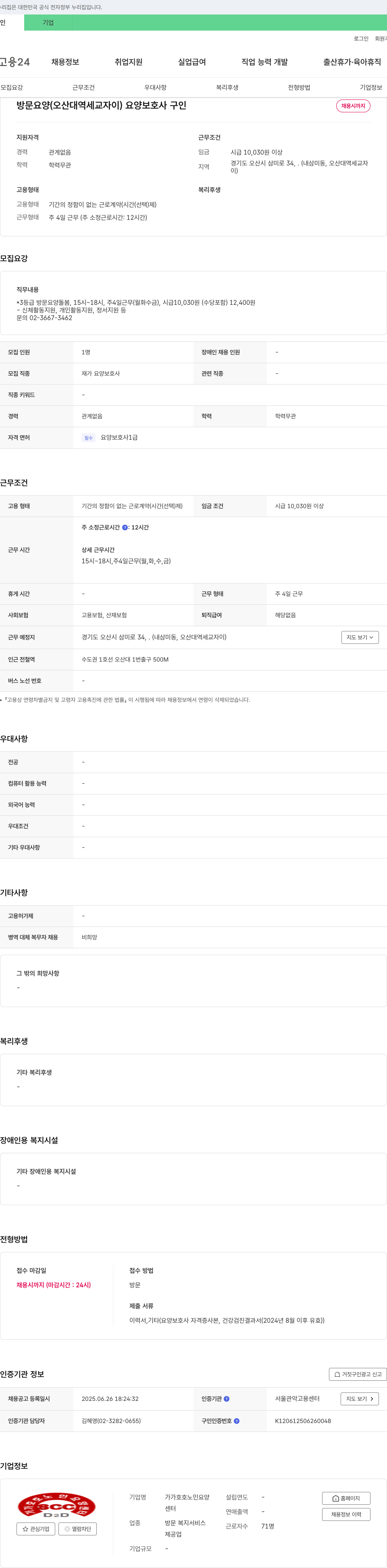Click 71명 employee count value
The image size is (387, 1568).
[x=268, y=1526]
